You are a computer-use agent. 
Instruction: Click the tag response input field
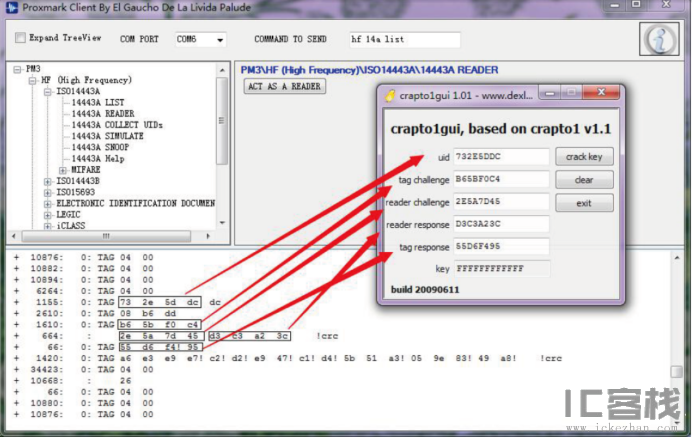501,246
